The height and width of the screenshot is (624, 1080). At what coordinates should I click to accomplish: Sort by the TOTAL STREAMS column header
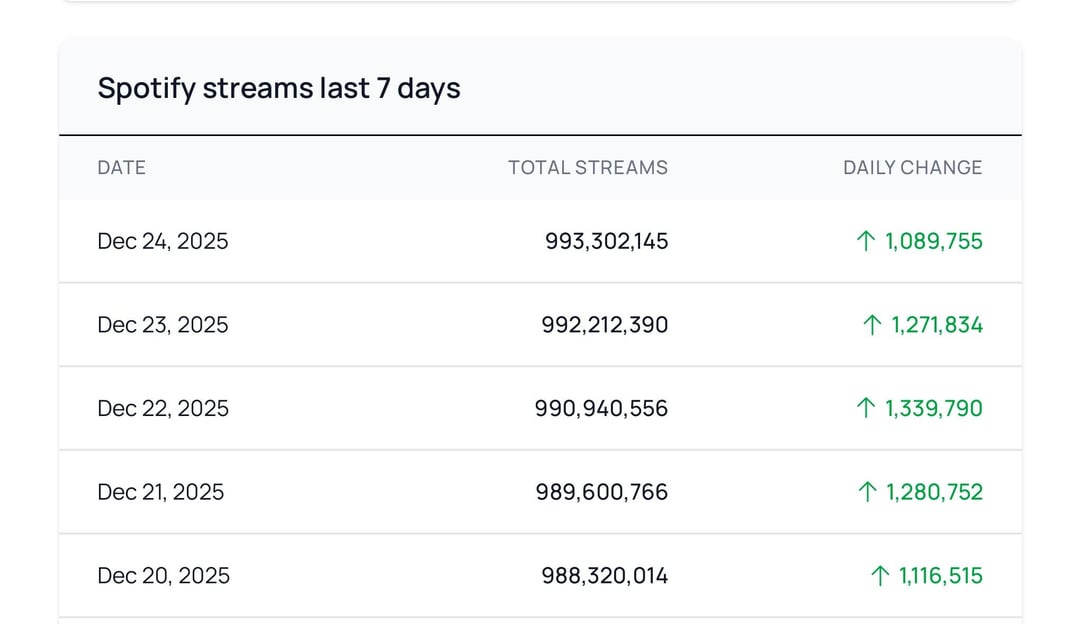tap(587, 168)
